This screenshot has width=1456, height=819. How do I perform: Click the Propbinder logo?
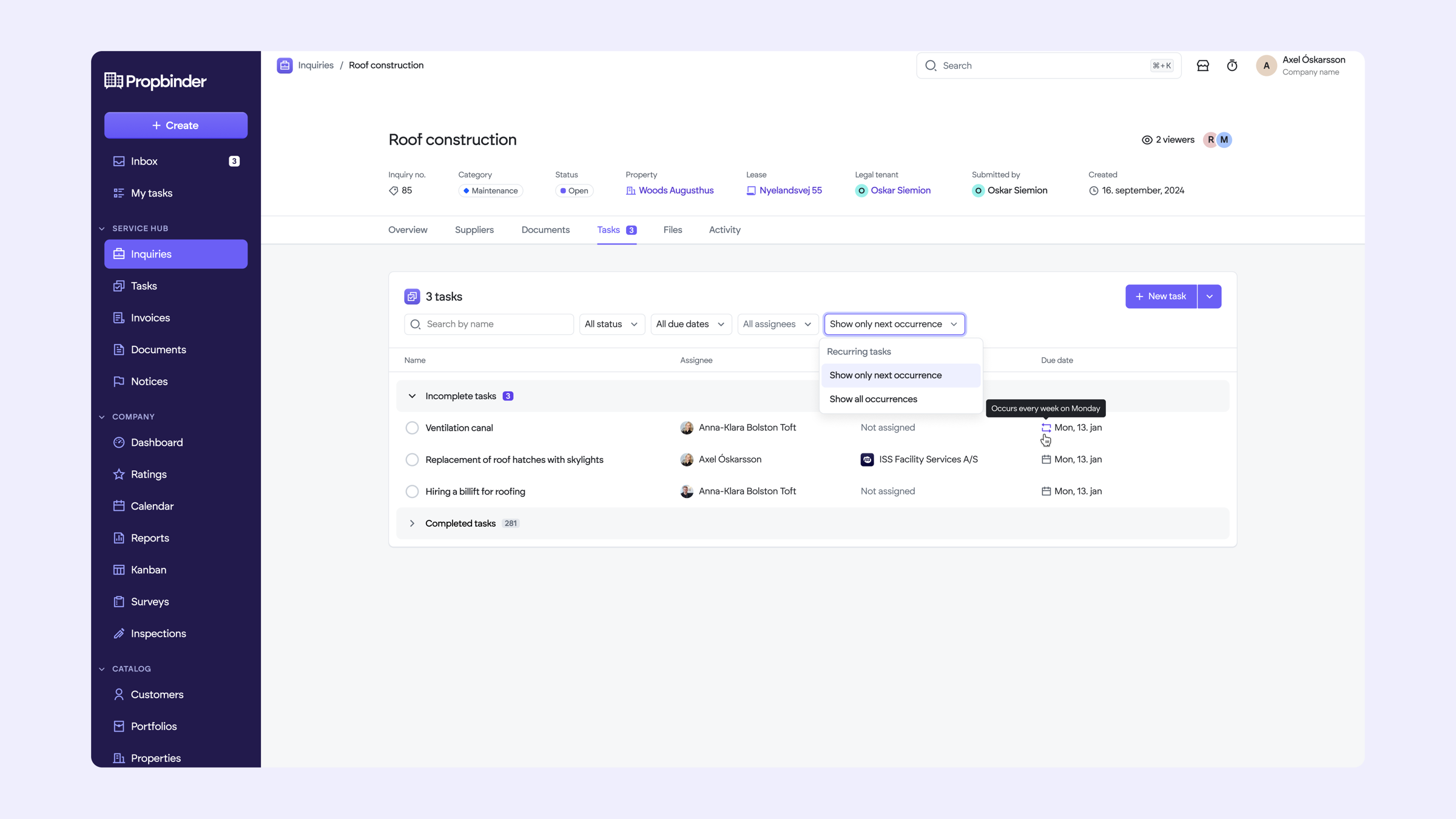155,81
